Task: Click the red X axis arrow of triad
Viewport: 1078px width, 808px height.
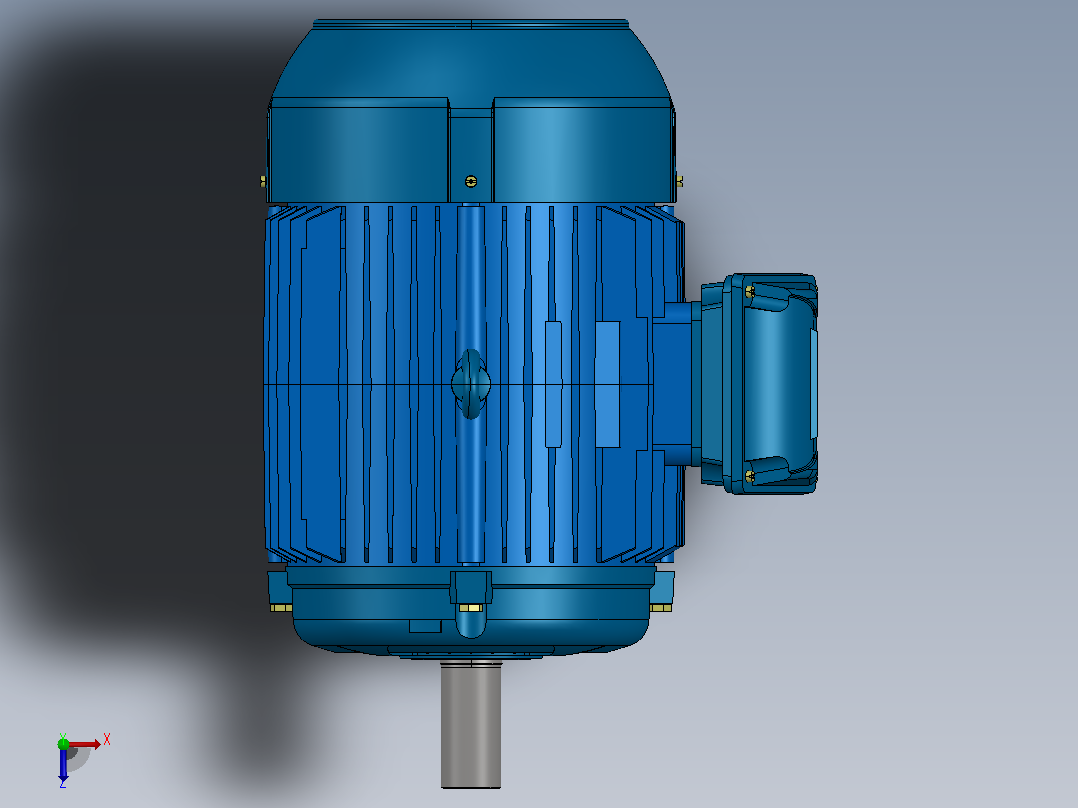Action: pyautogui.click(x=86, y=744)
